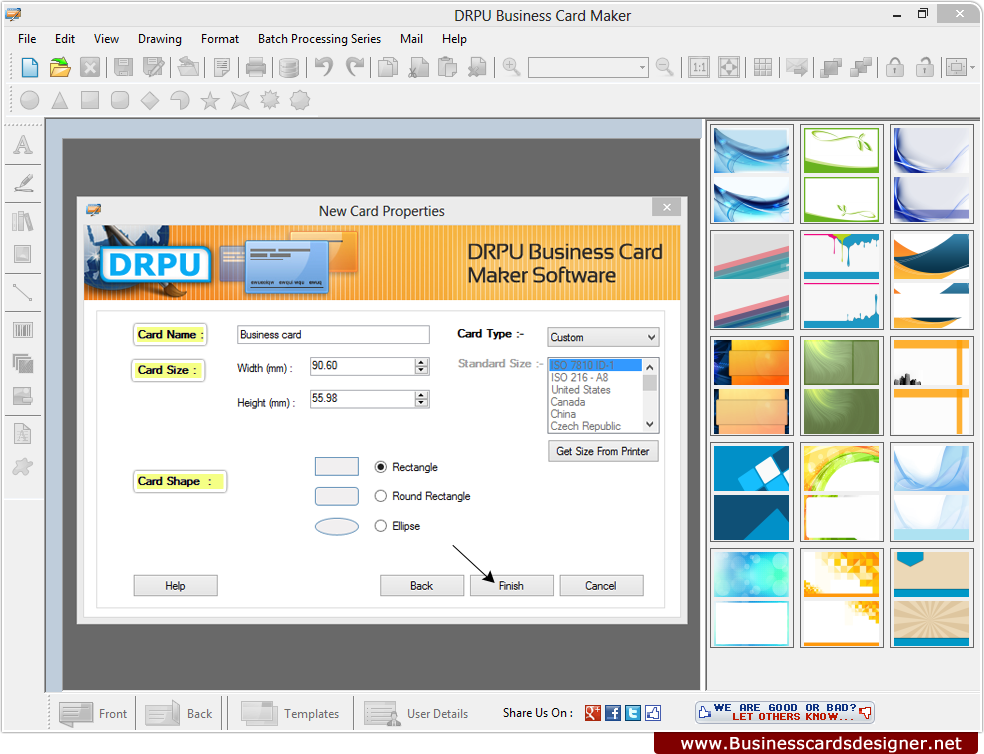Image resolution: width=984 pixels, height=754 pixels.
Task: Click the database toolbar icon
Action: point(289,67)
